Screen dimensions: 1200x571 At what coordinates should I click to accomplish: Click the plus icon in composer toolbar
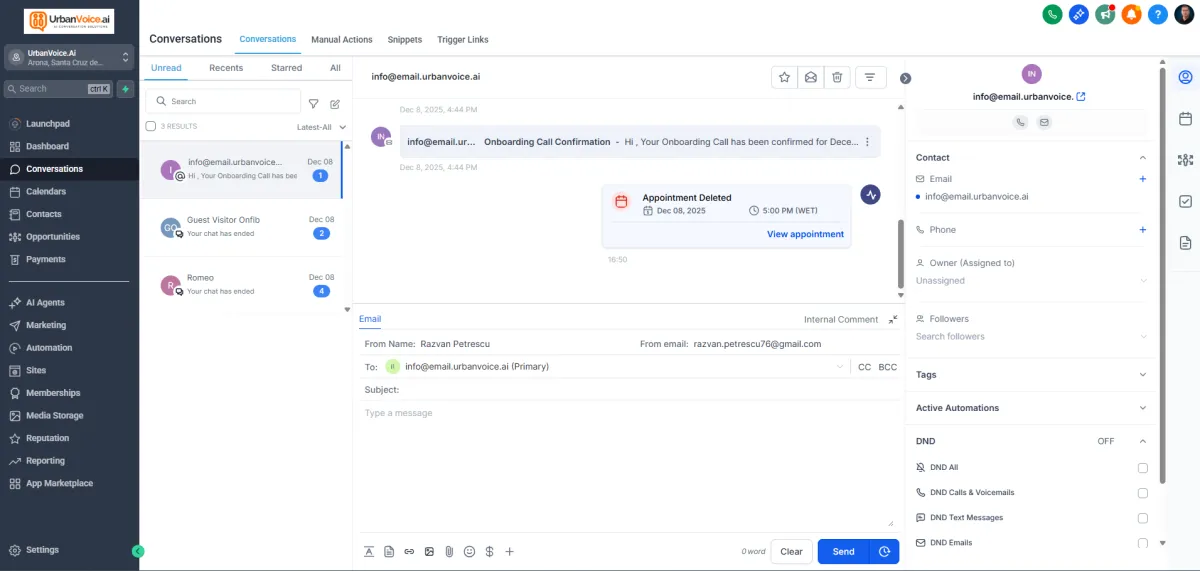(509, 551)
